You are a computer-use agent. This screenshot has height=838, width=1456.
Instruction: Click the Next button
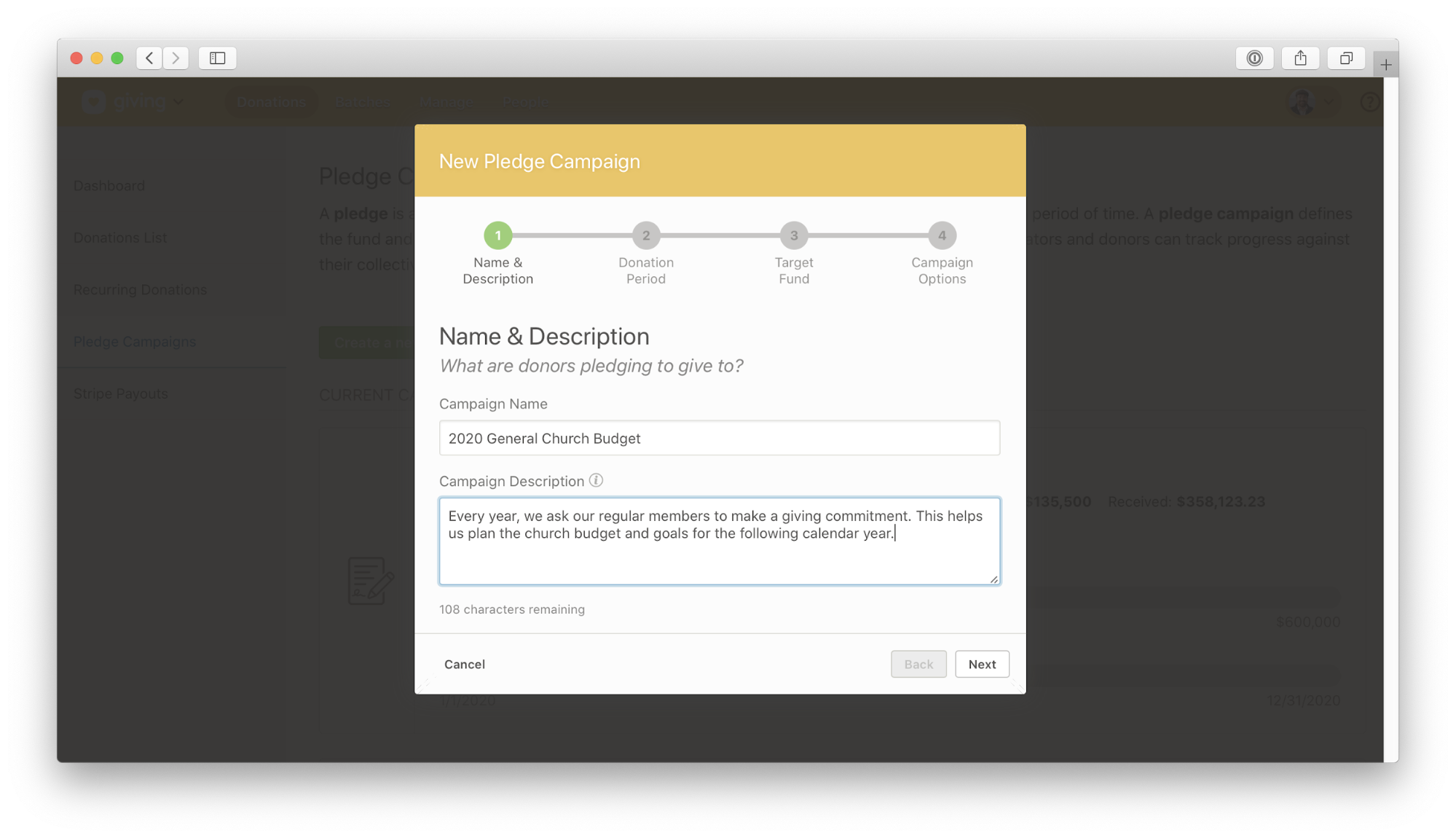pos(981,664)
